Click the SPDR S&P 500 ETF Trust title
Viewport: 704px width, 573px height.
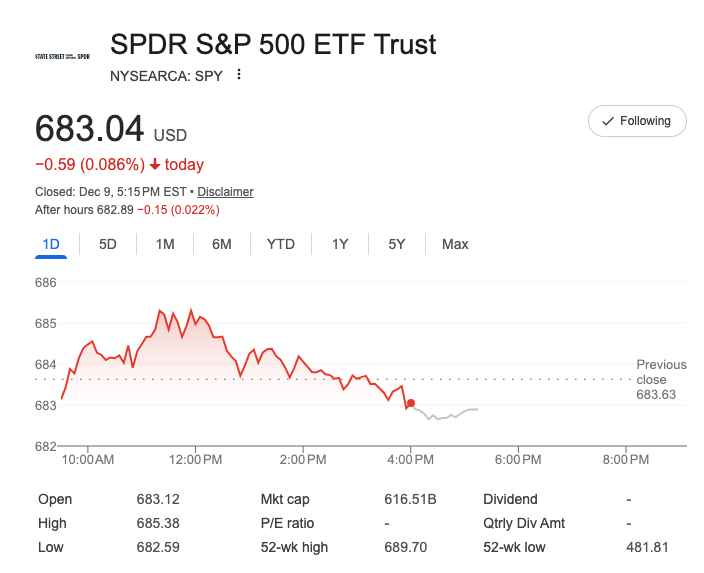[x=273, y=45]
